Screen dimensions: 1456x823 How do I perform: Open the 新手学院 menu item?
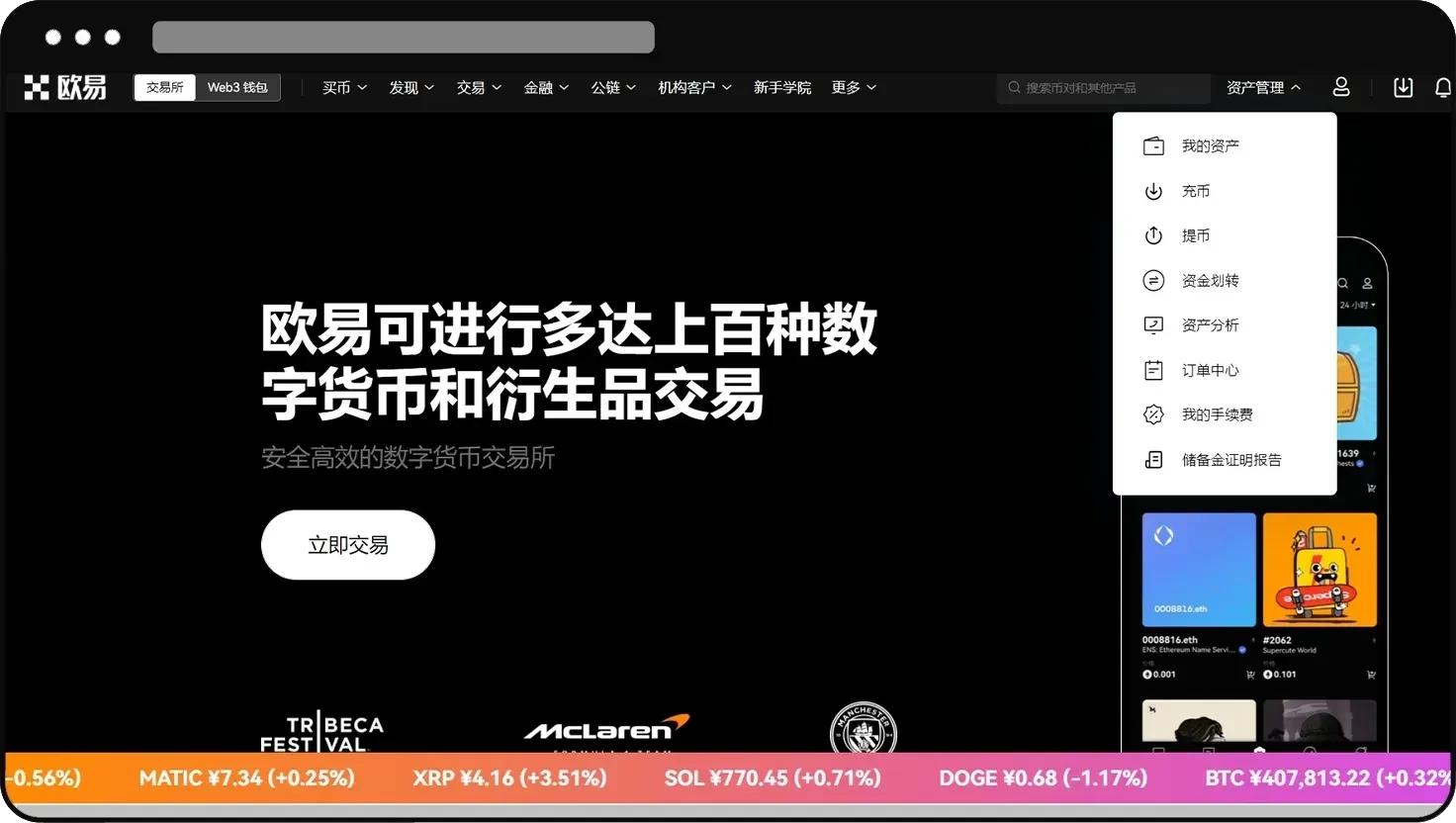point(782,87)
